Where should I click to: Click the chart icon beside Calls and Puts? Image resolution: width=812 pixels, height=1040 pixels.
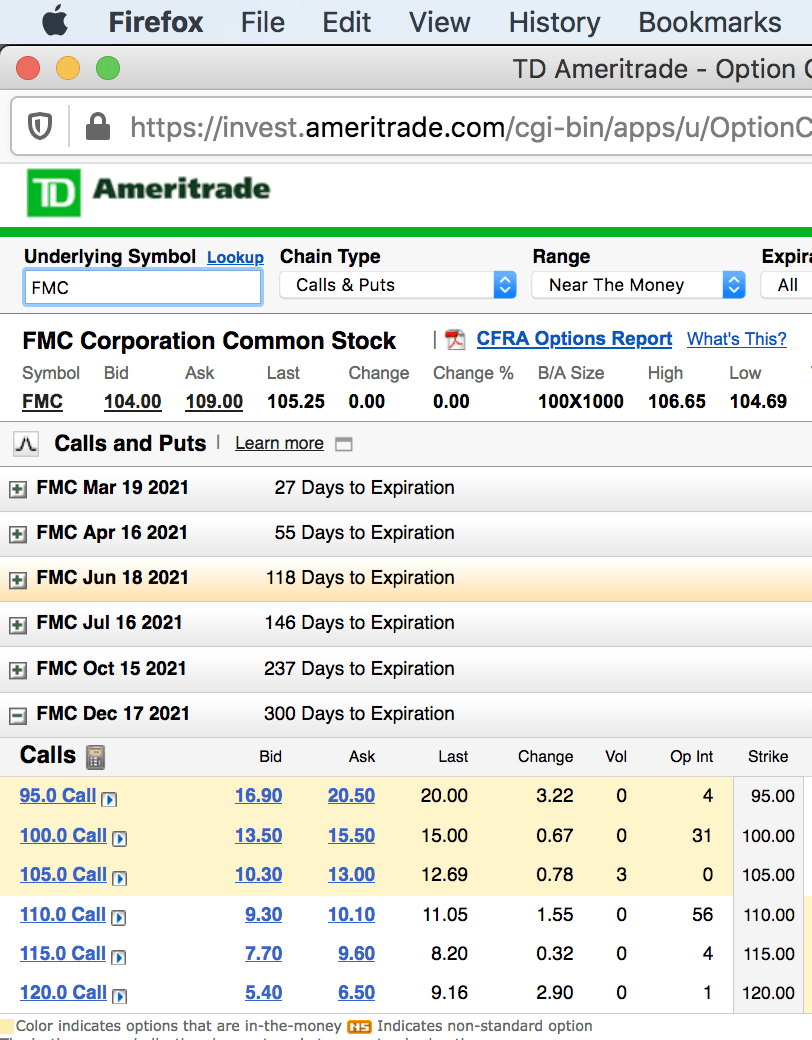click(x=26, y=443)
